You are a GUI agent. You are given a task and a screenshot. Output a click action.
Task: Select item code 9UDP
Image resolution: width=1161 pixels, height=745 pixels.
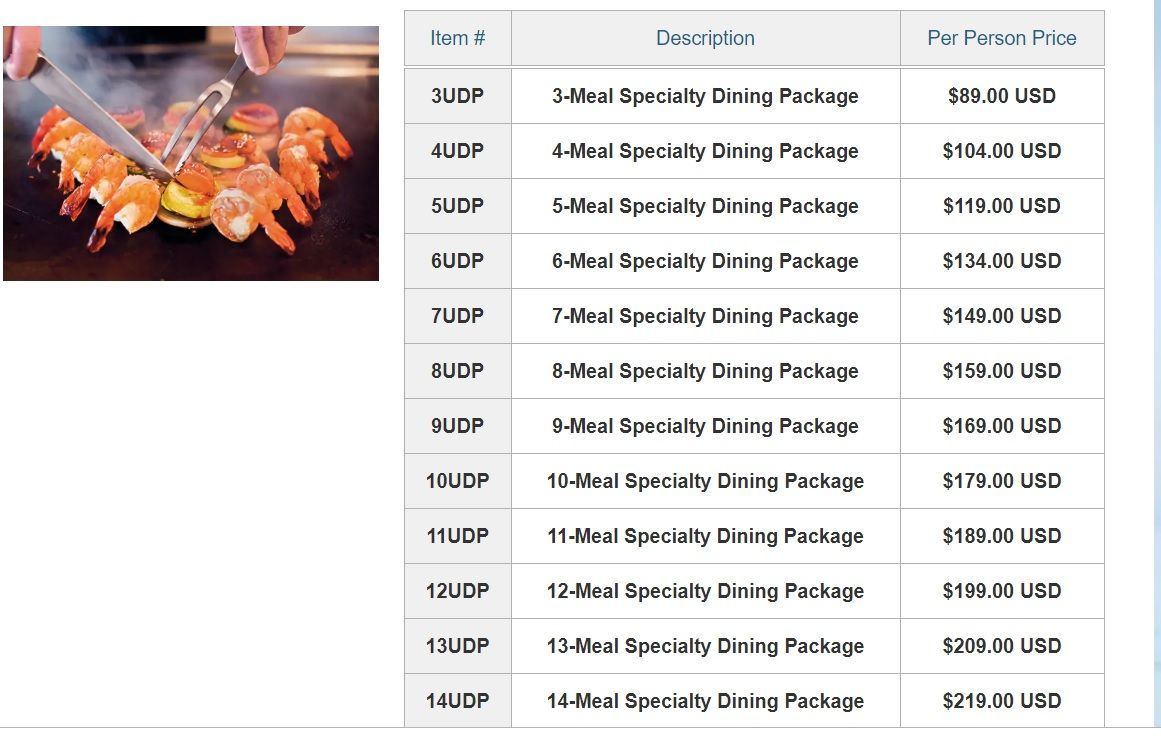tap(458, 426)
